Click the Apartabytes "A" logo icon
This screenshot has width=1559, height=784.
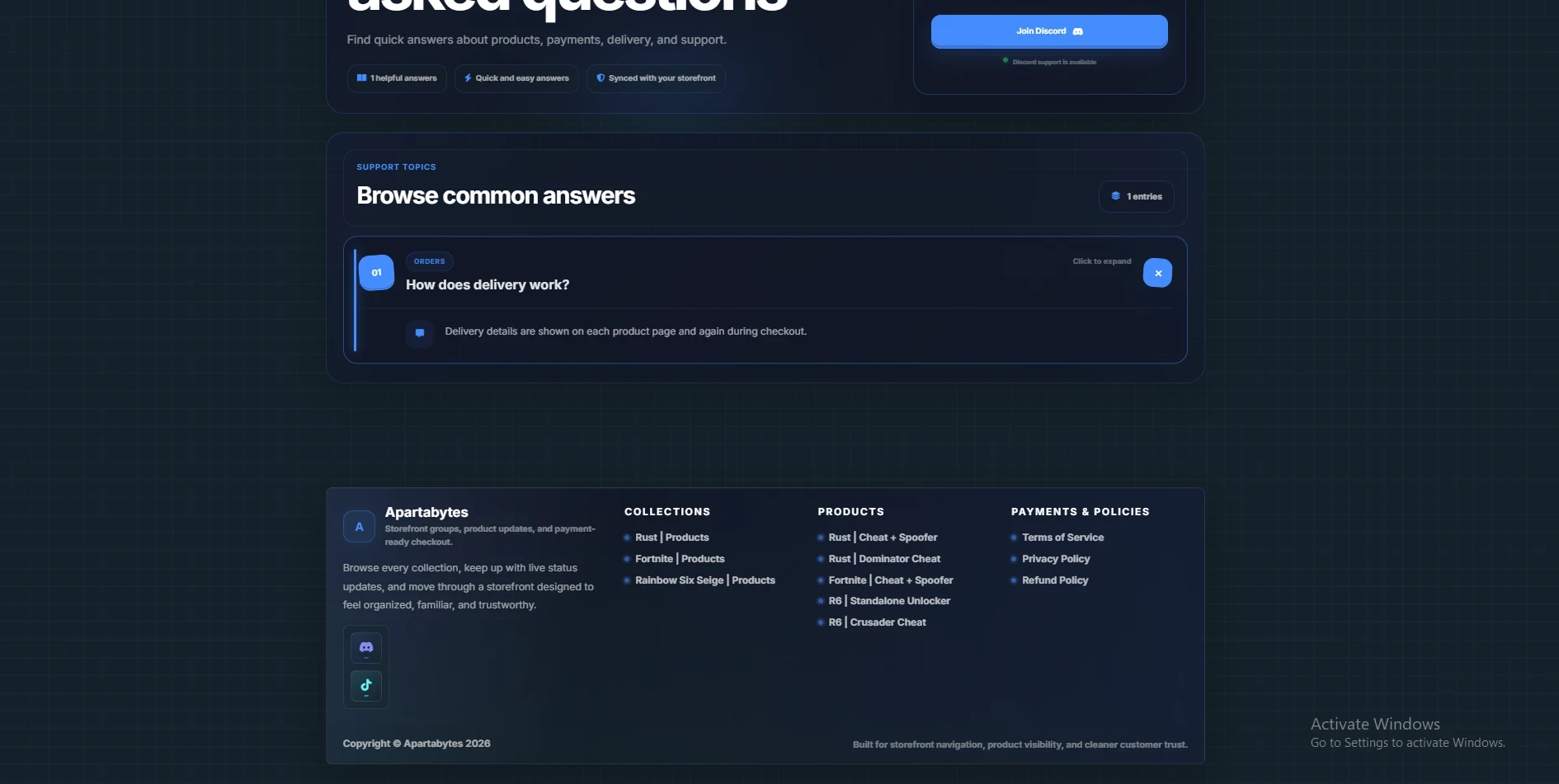(x=359, y=527)
